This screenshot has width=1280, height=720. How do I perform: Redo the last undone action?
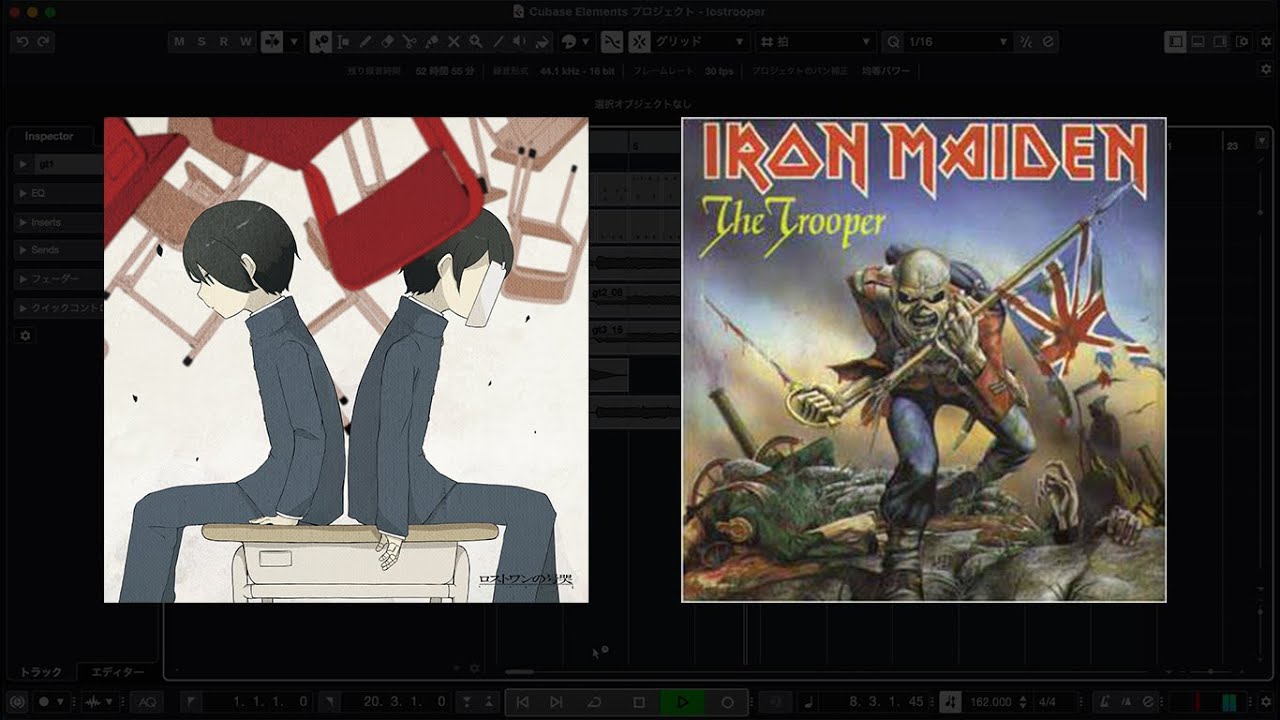pos(43,42)
